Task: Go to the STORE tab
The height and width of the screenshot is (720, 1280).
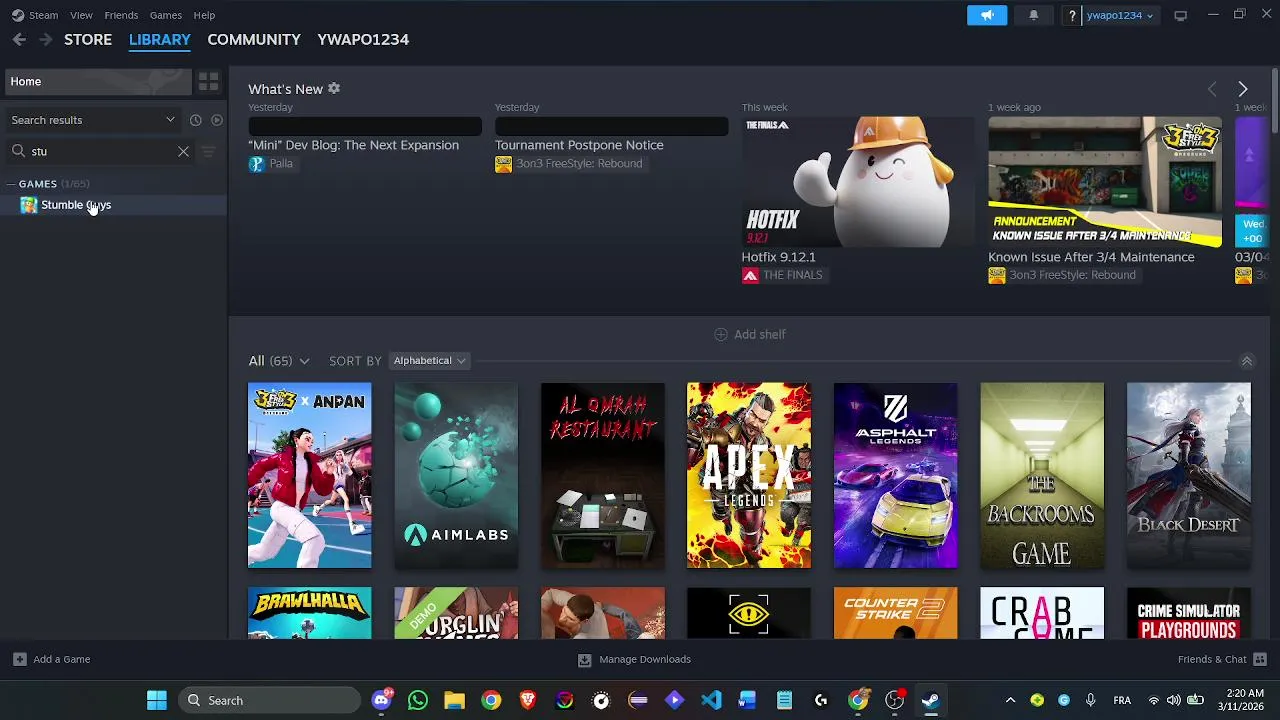Action: point(88,39)
